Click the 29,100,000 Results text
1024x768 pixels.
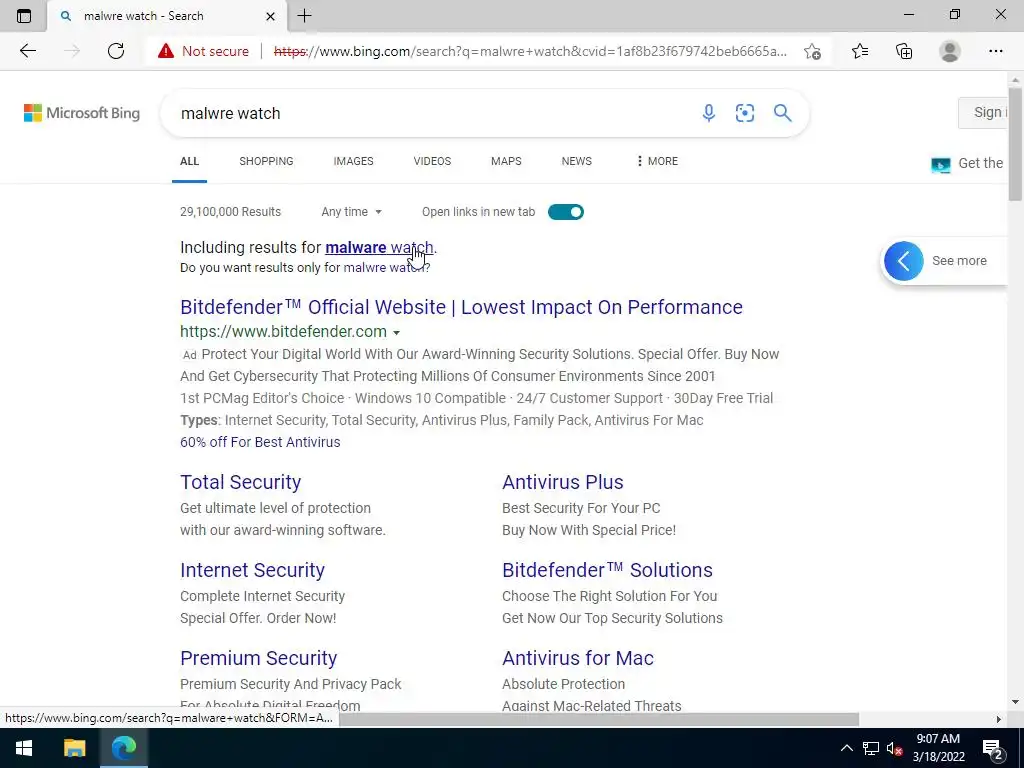click(231, 212)
